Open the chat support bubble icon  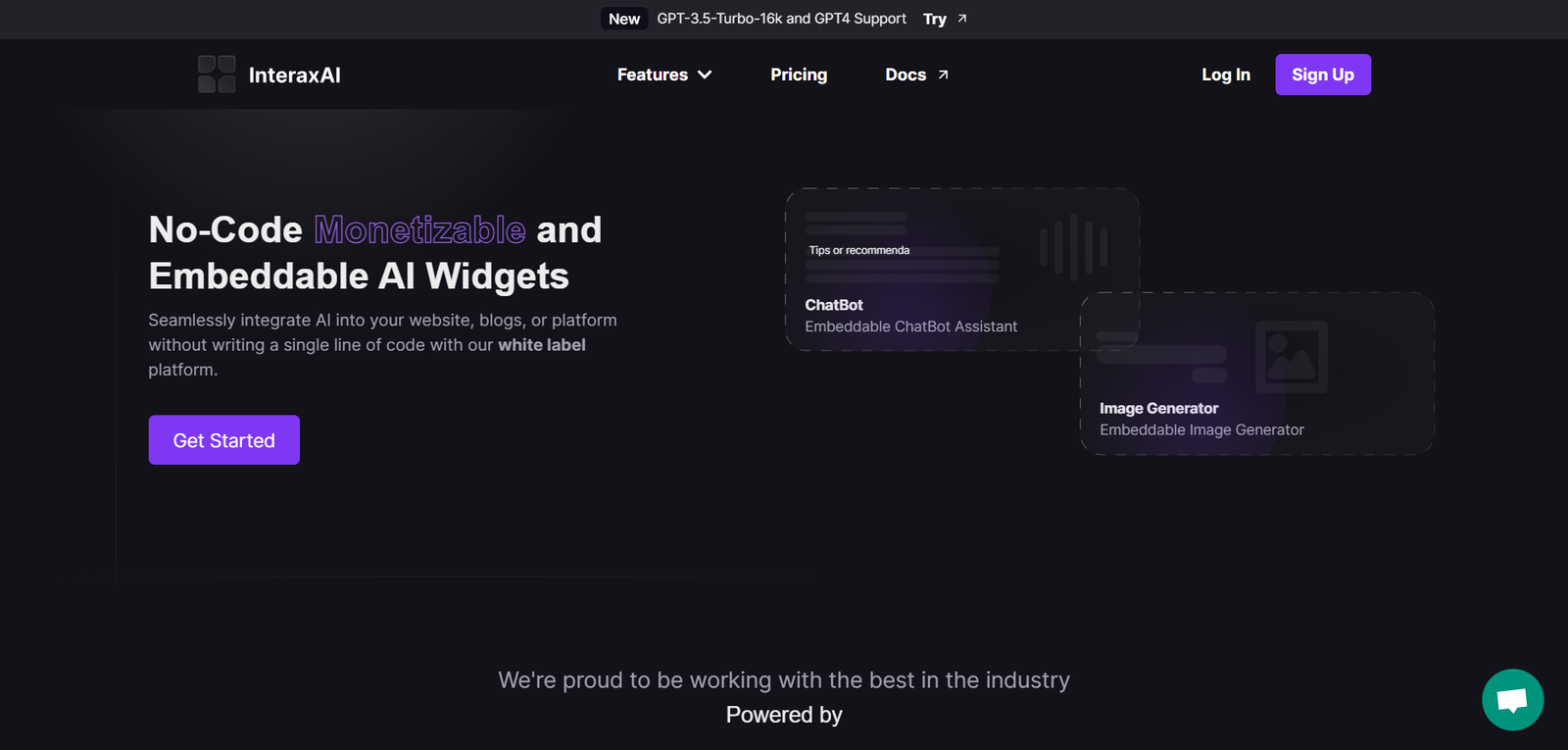(1512, 699)
